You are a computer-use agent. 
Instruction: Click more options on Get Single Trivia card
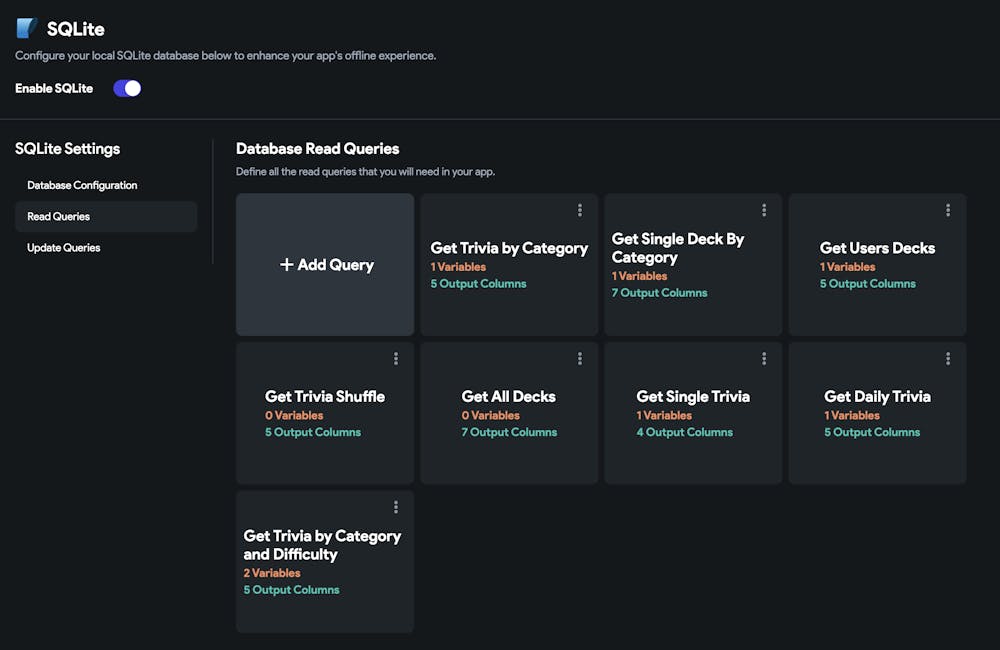pyautogui.click(x=764, y=359)
